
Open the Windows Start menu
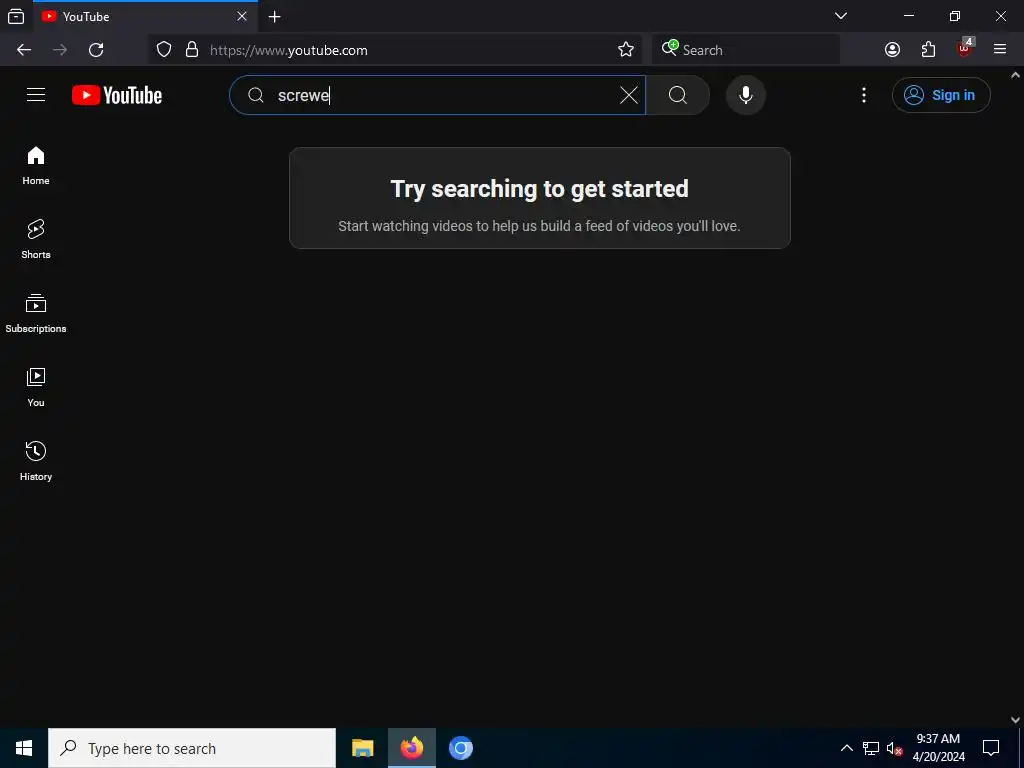pyautogui.click(x=24, y=748)
